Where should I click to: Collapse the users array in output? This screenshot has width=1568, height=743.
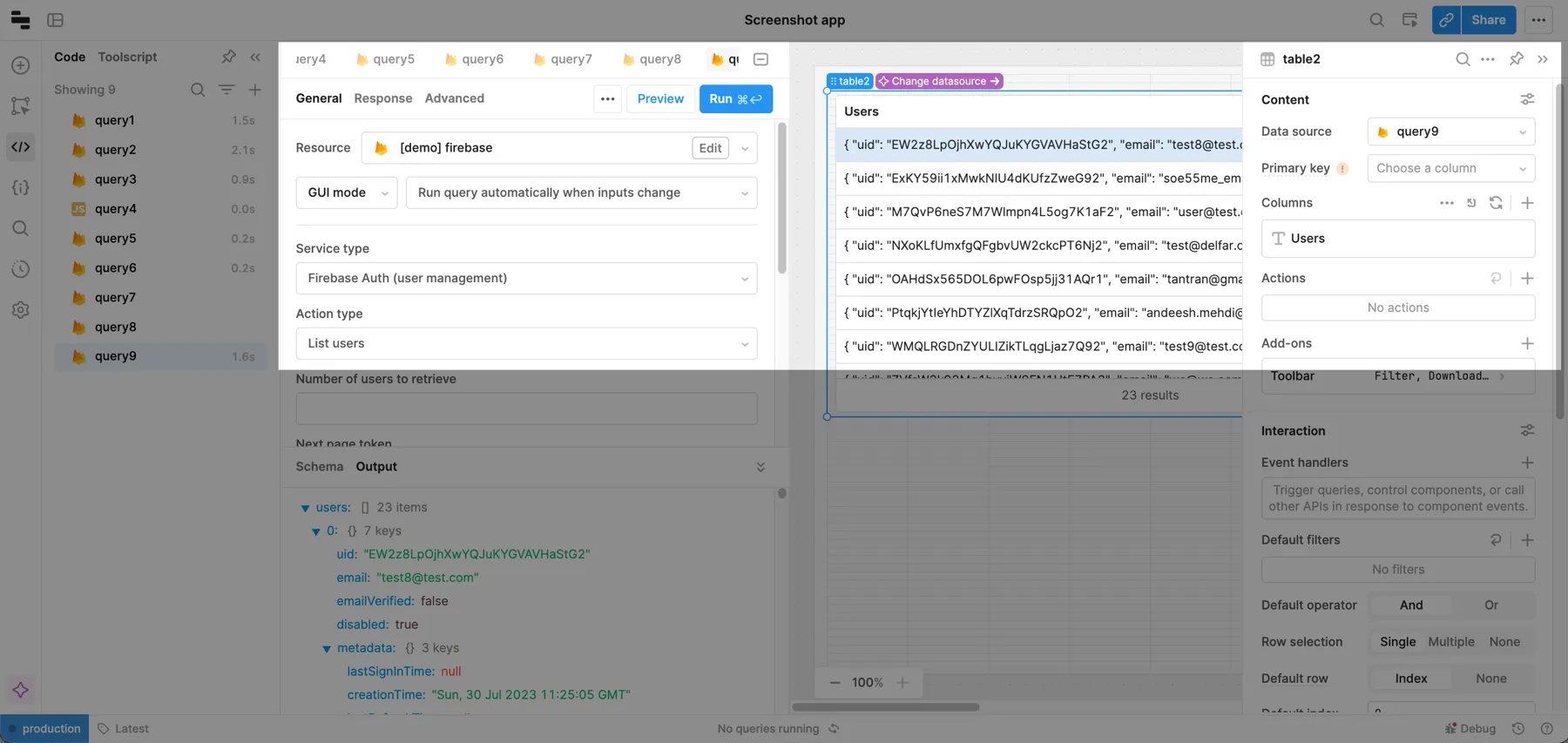pos(305,508)
